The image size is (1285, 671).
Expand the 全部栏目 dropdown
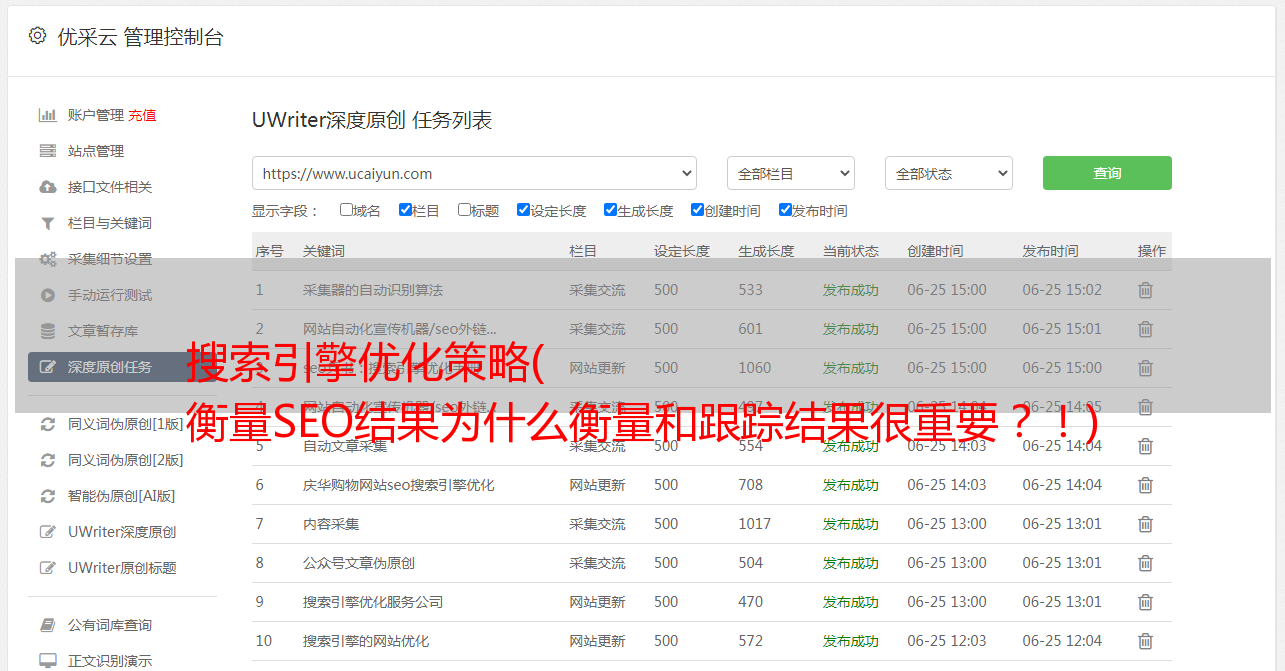790,173
